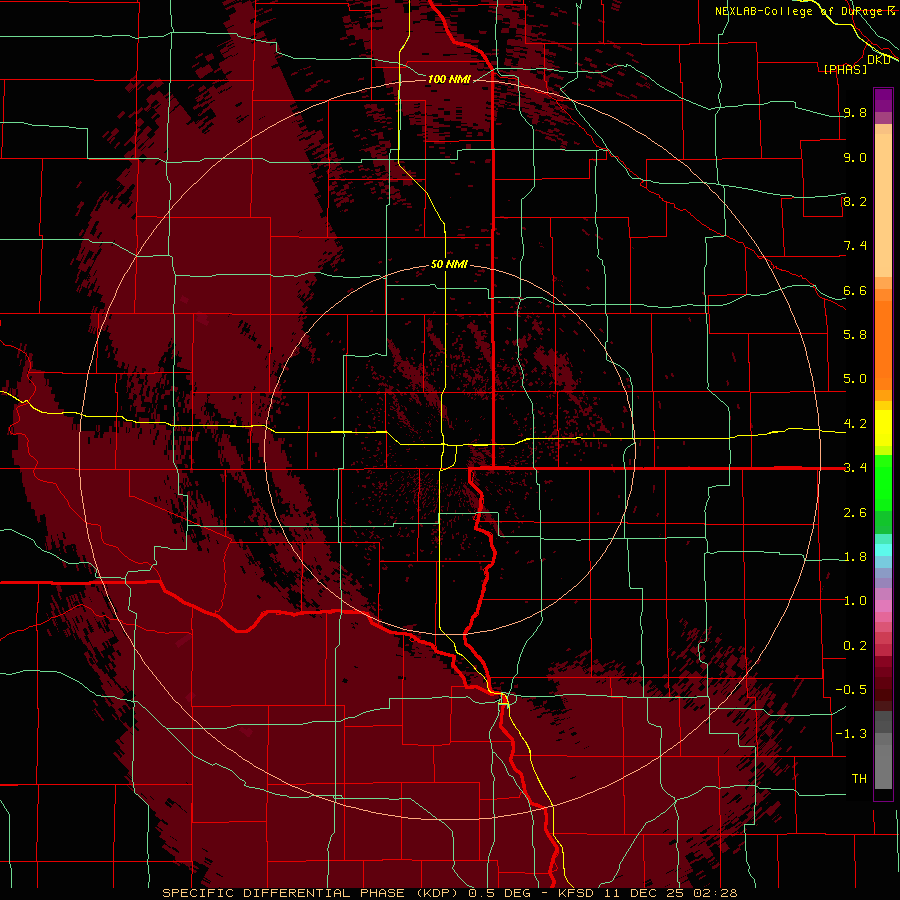
Task: Select the -0.5 scale value
Action: 851,690
